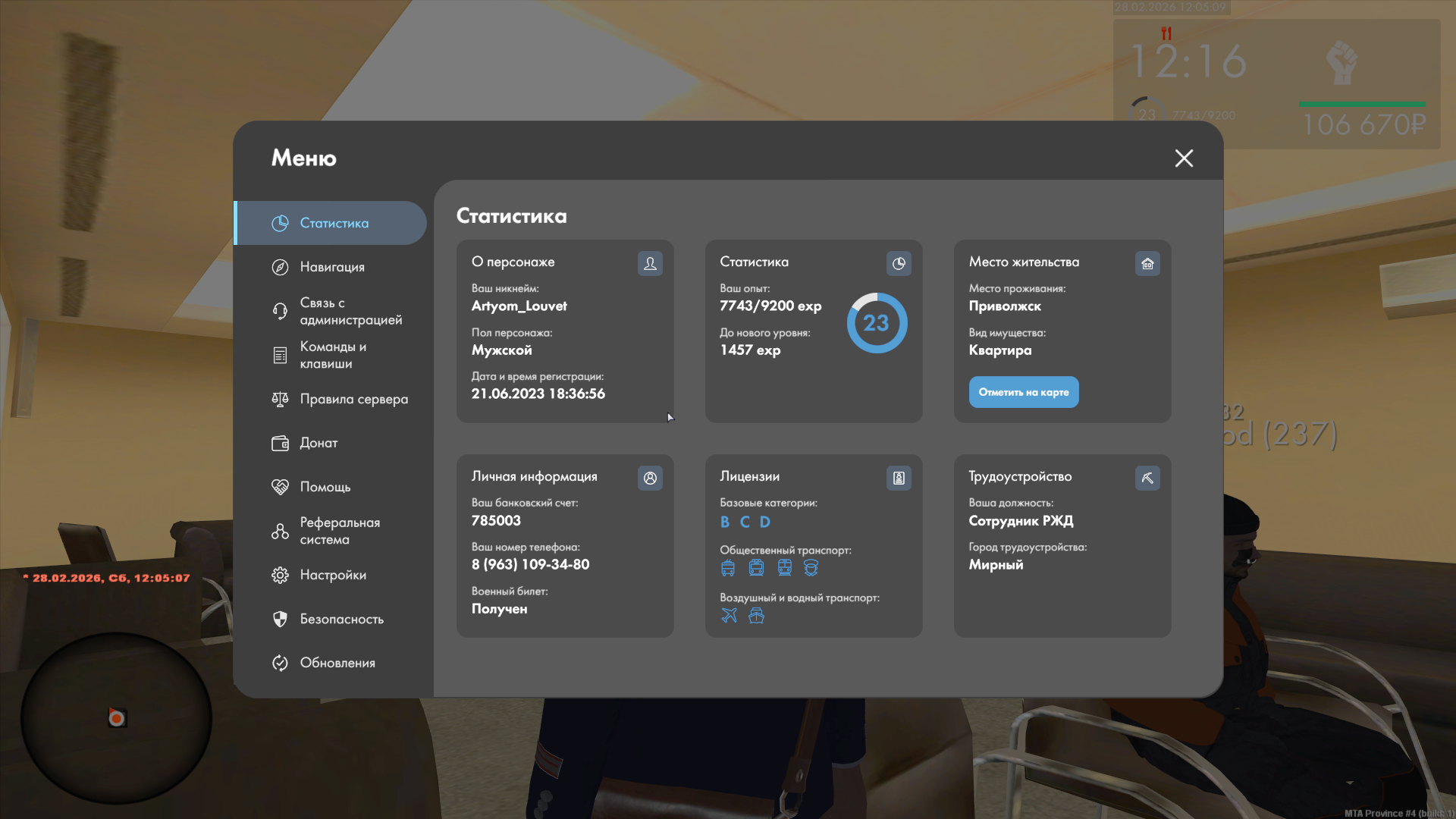This screenshot has height=819, width=1456.
Task: Go to the Донат section
Action: 318,443
